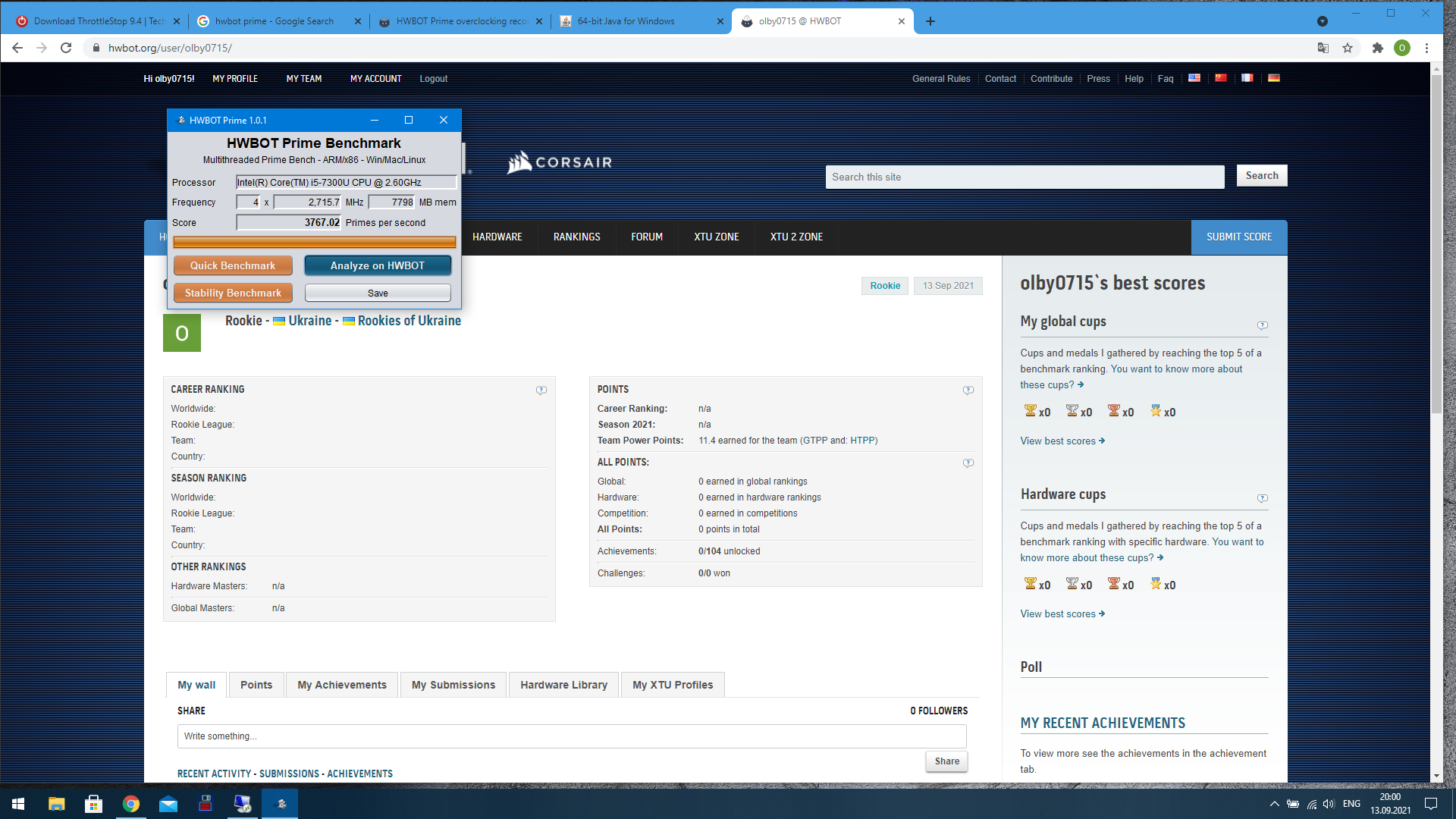The width and height of the screenshot is (1456, 819).
Task: Select the German flag language icon
Action: tap(1274, 78)
